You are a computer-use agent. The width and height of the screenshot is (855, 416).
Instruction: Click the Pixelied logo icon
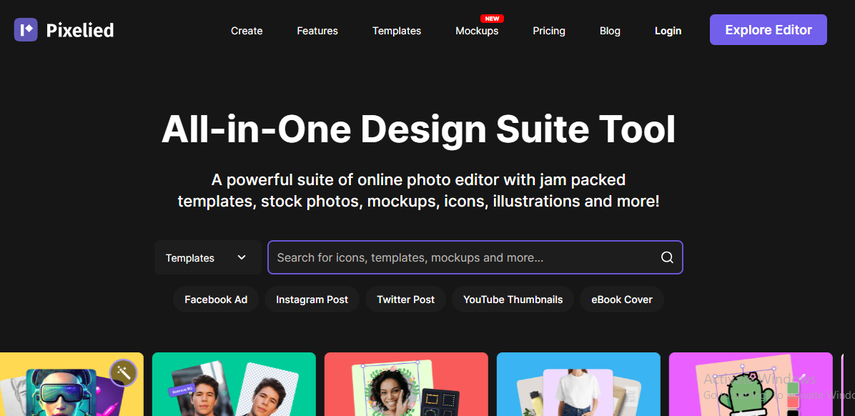[26, 30]
